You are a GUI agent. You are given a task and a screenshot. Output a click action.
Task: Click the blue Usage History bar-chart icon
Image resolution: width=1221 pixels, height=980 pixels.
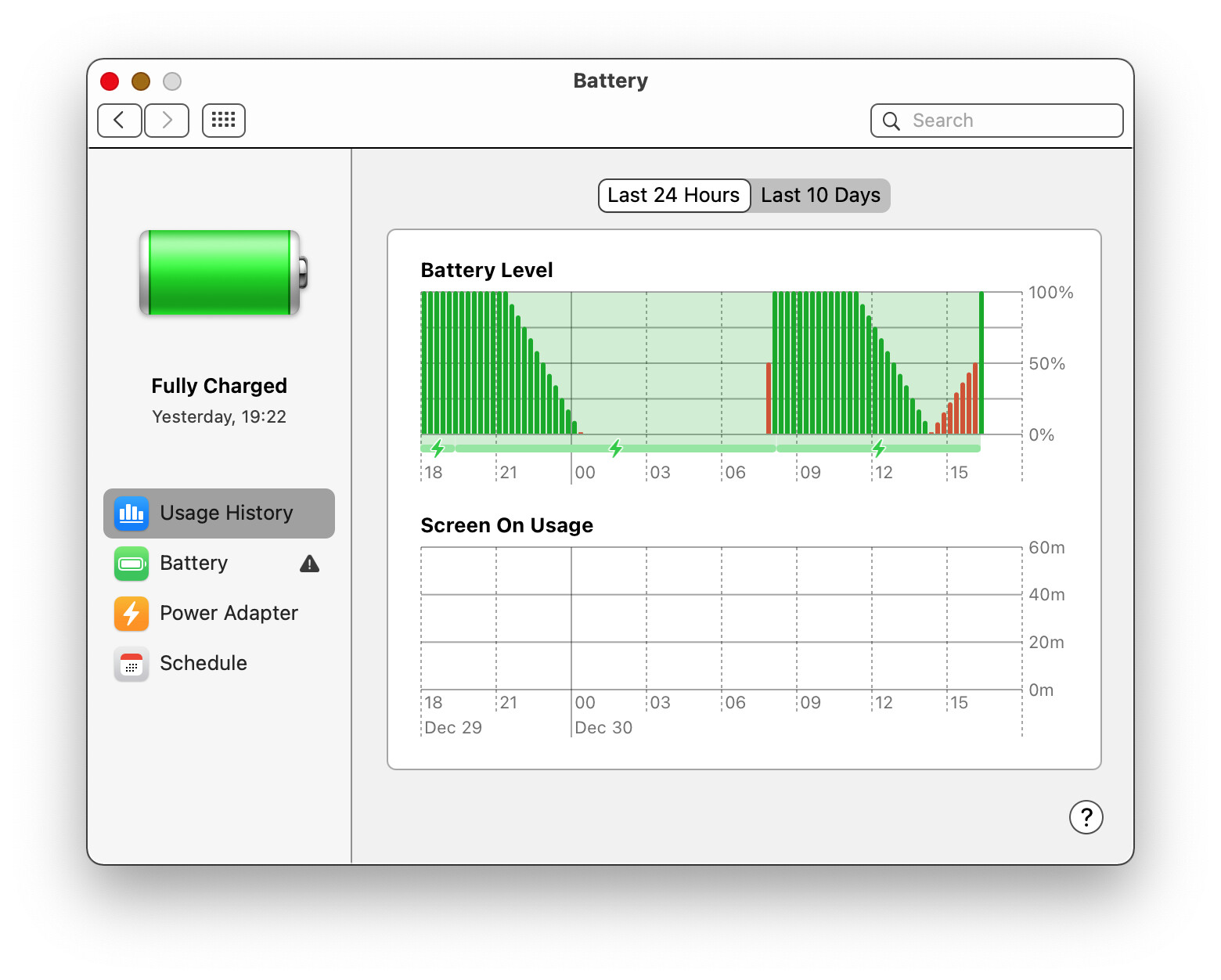coord(131,513)
